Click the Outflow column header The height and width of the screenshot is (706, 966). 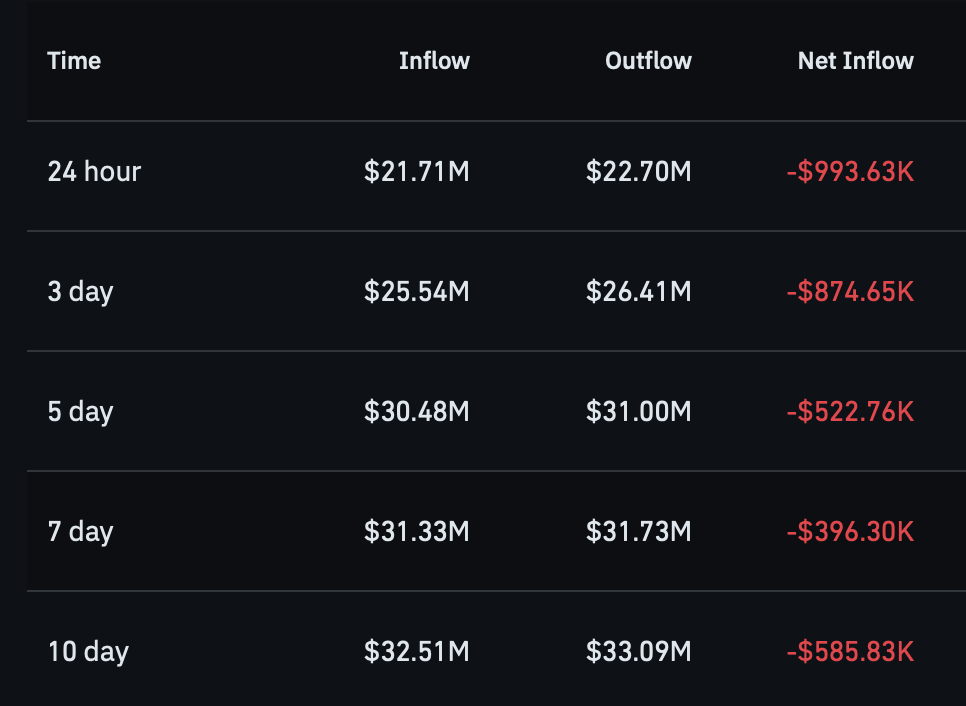(648, 61)
